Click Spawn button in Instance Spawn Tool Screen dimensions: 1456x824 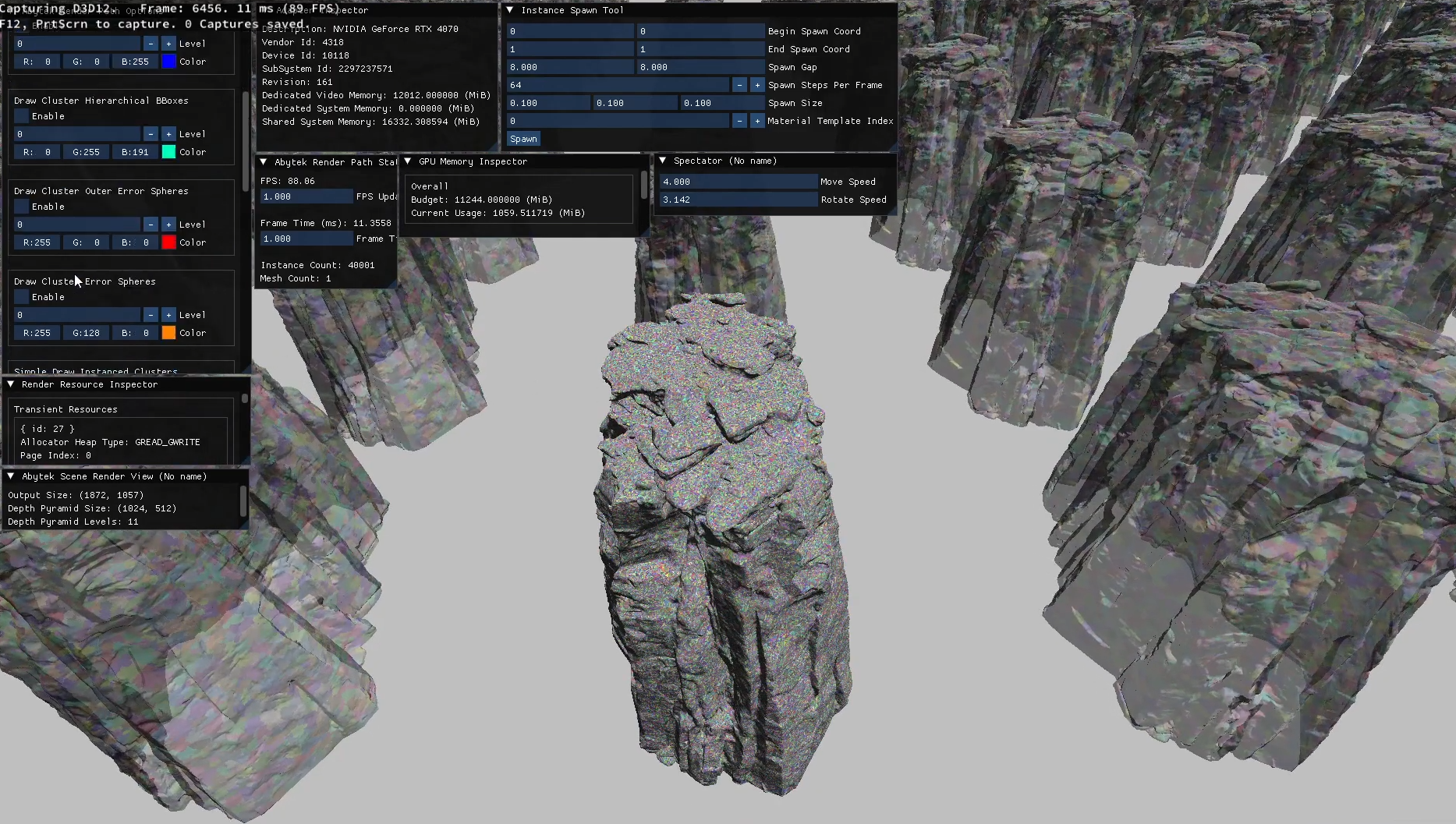tap(523, 139)
